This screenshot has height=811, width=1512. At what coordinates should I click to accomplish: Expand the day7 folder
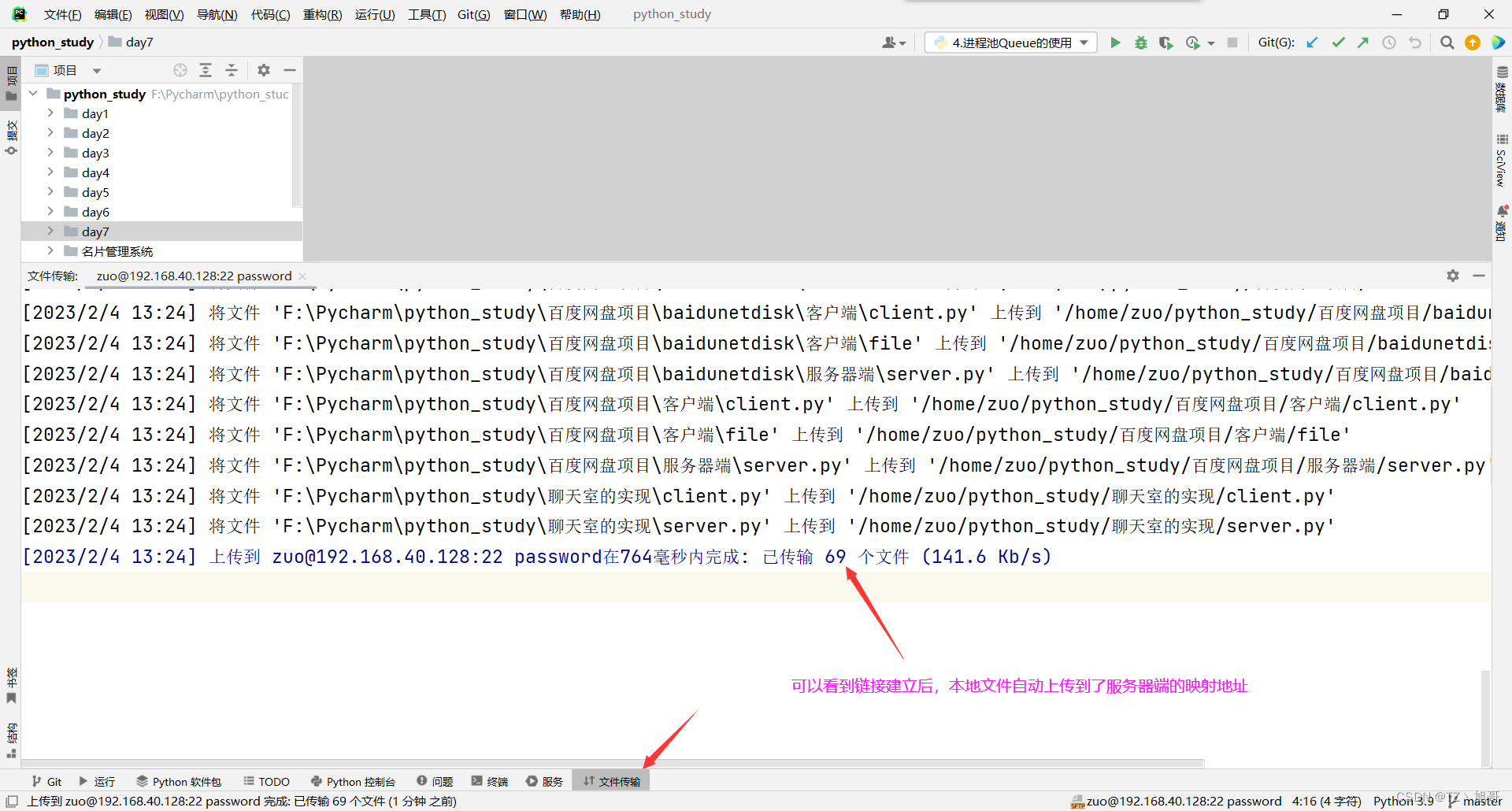[50, 231]
